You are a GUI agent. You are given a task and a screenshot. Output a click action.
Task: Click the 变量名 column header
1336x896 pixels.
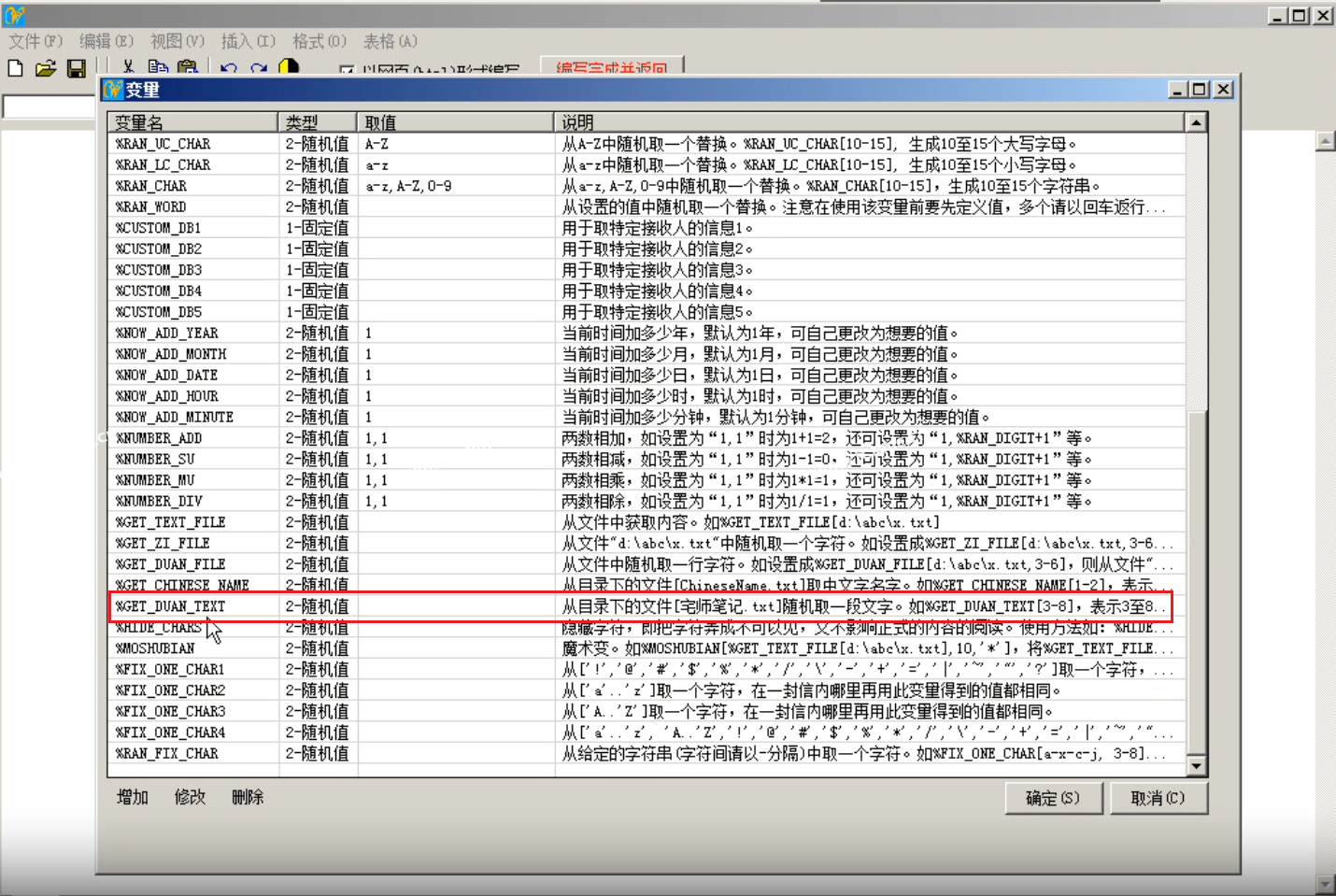[x=192, y=122]
